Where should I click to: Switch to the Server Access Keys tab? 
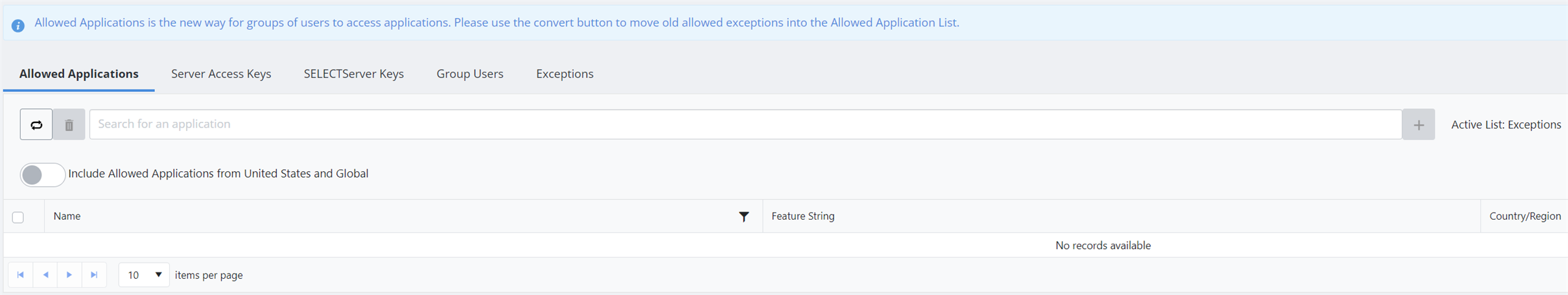pos(221,74)
